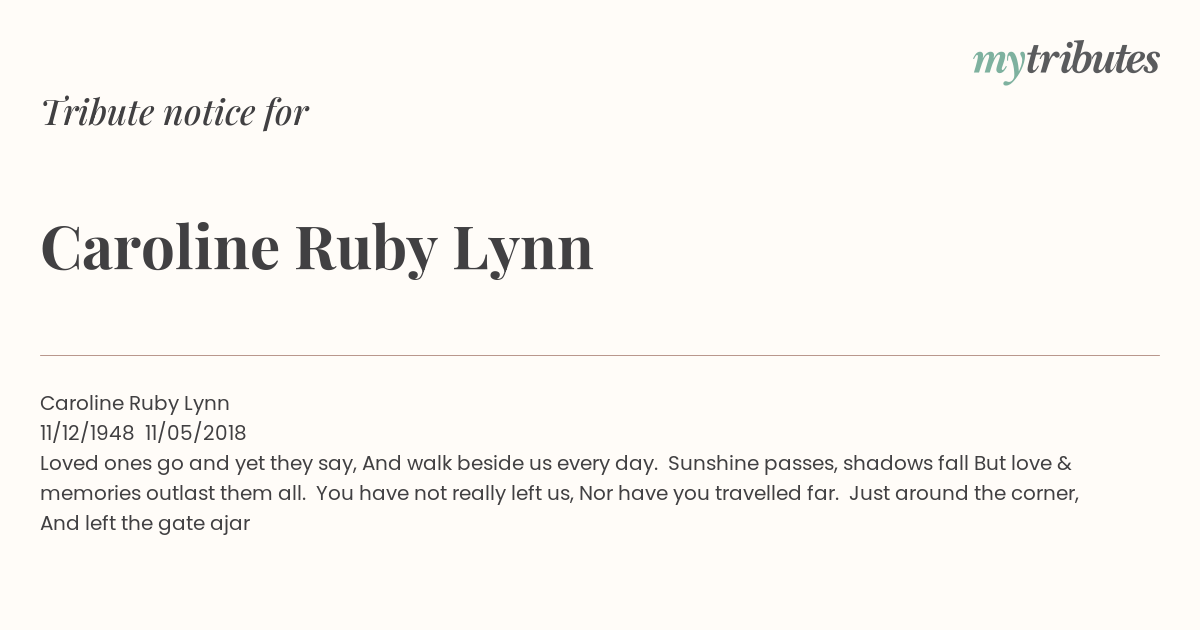Select the "And left the gate ajar" final line
Viewport: 1200px width, 630px height.
click(x=145, y=524)
